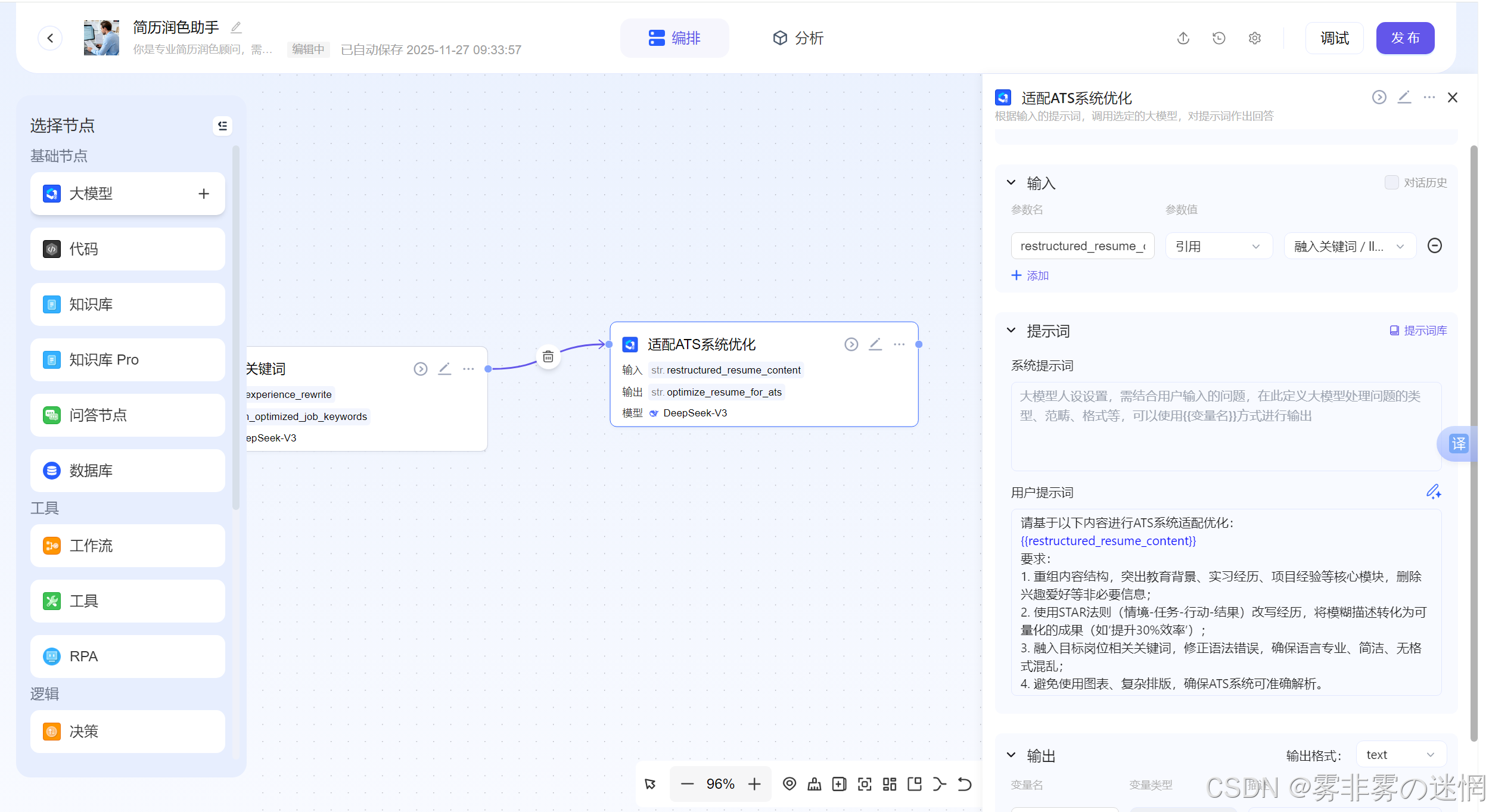The image size is (1489, 812).
Task: Collapse the node selection sidebar
Action: click(x=222, y=126)
